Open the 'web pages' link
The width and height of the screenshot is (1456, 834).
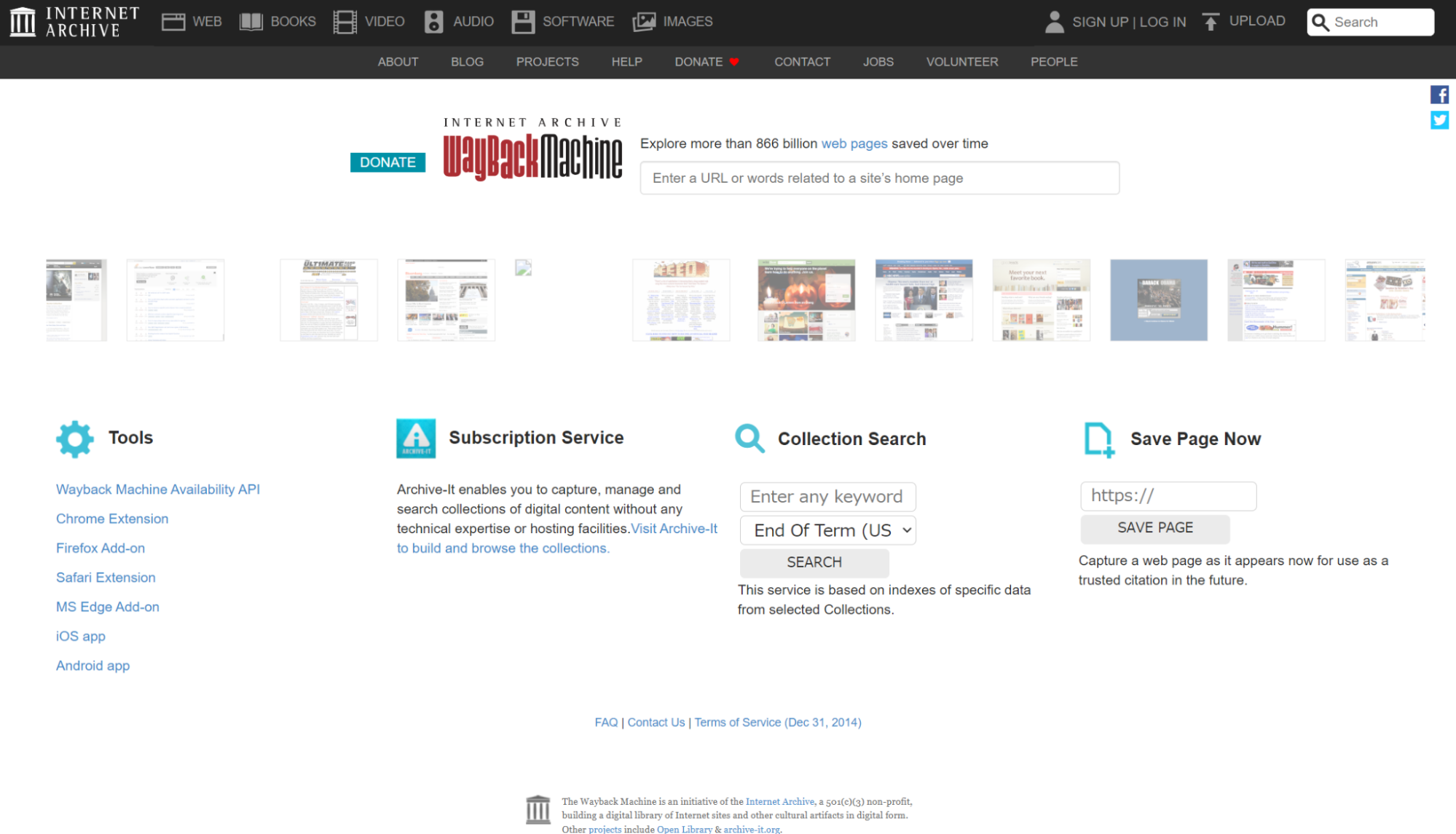[854, 143]
